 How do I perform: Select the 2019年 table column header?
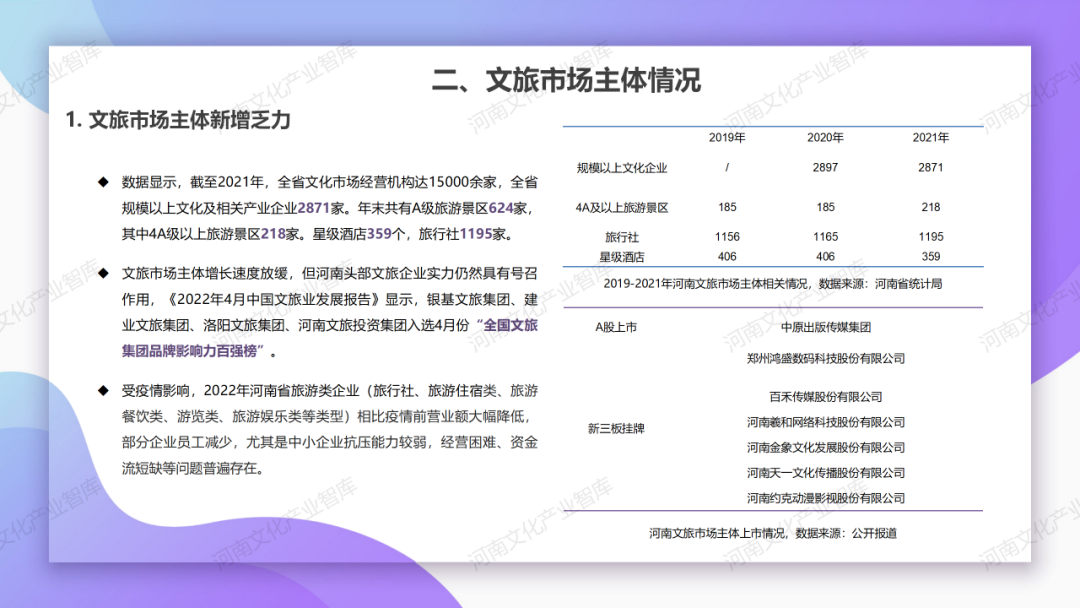tap(726, 137)
